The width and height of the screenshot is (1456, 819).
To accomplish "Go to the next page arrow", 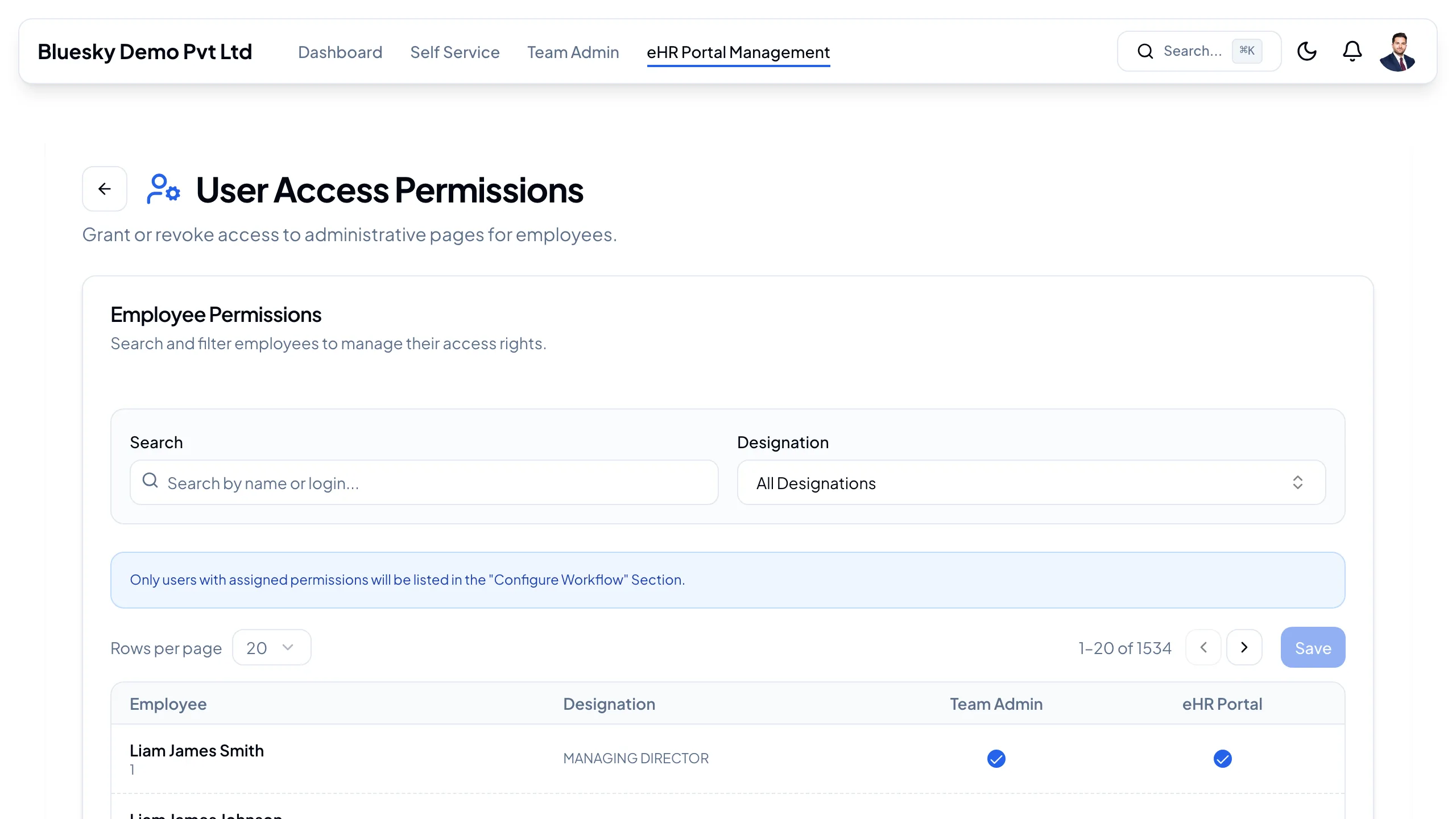I will click(x=1244, y=647).
